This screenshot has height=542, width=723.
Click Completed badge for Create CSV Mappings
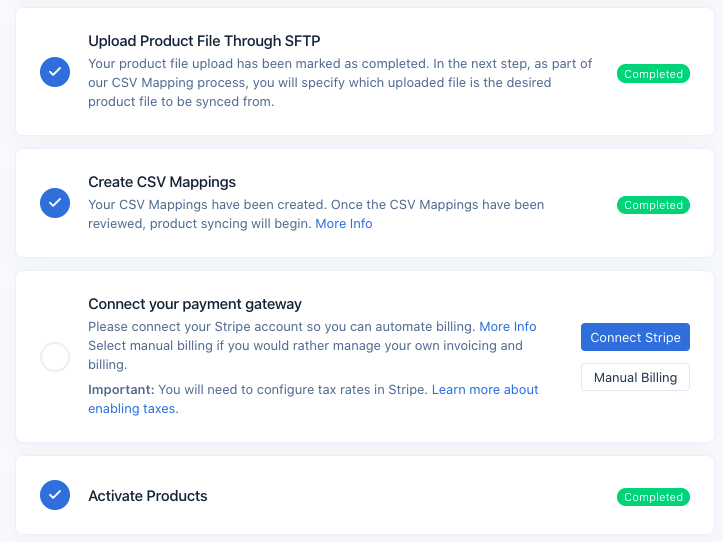coord(653,205)
